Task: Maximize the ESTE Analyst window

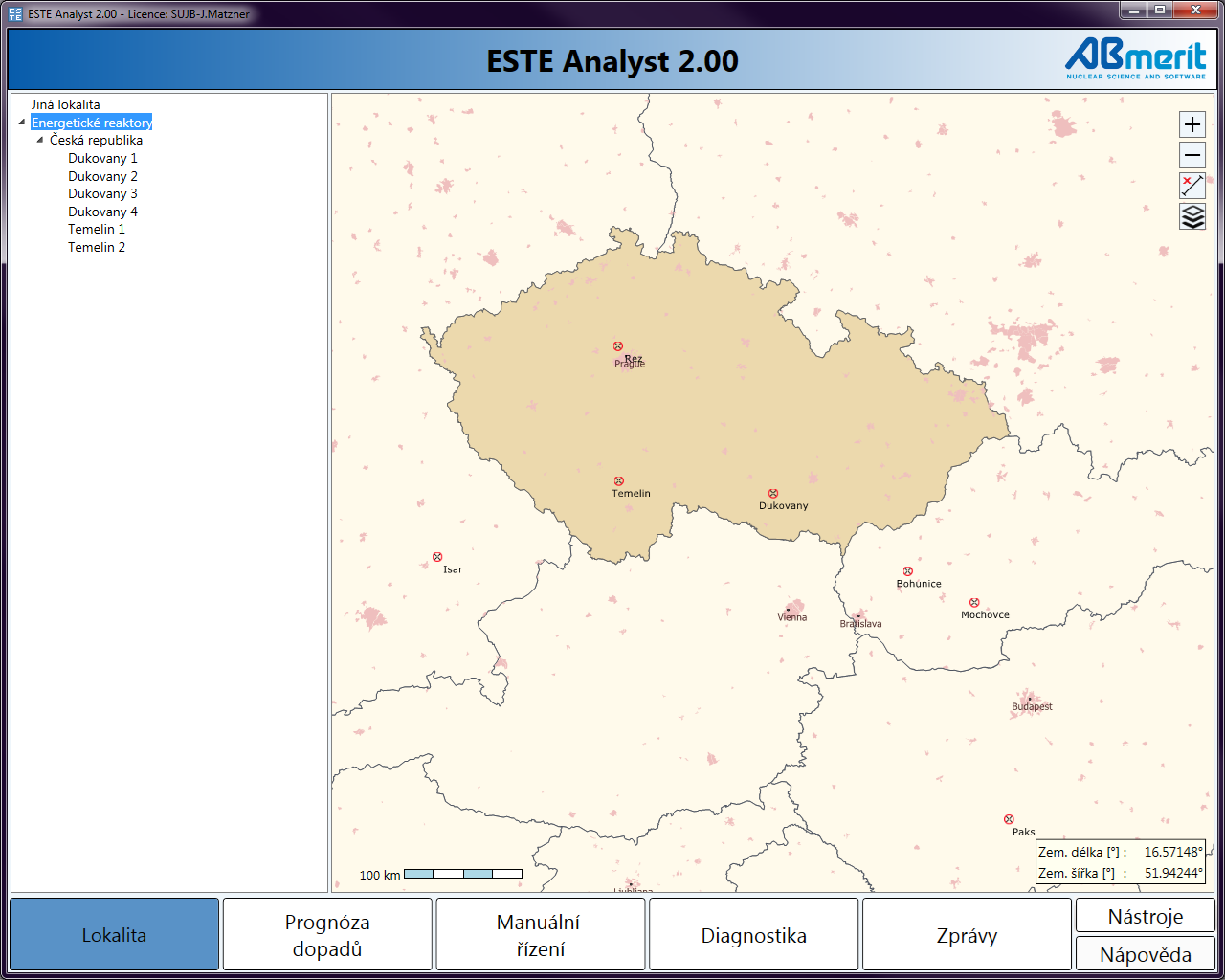Action: click(x=1160, y=11)
